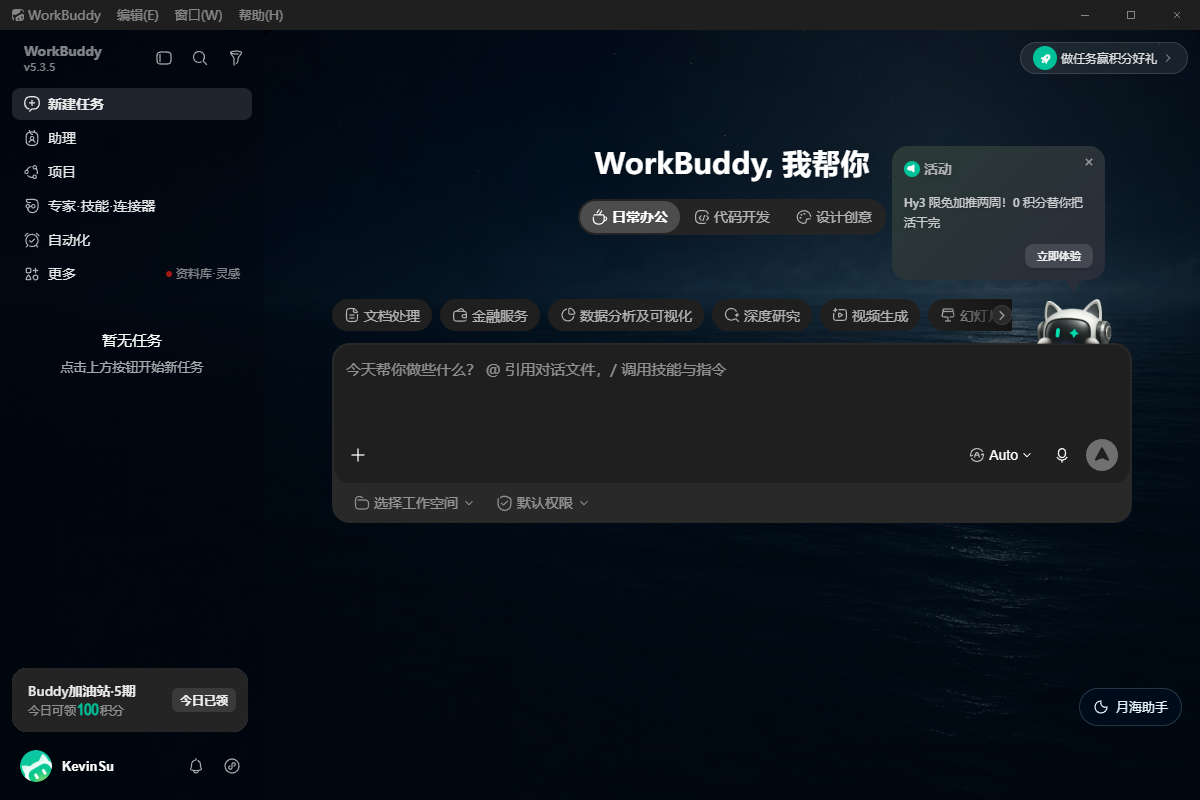Click the 立即体验 button
Image resolution: width=1200 pixels, height=800 pixels.
1059,256
